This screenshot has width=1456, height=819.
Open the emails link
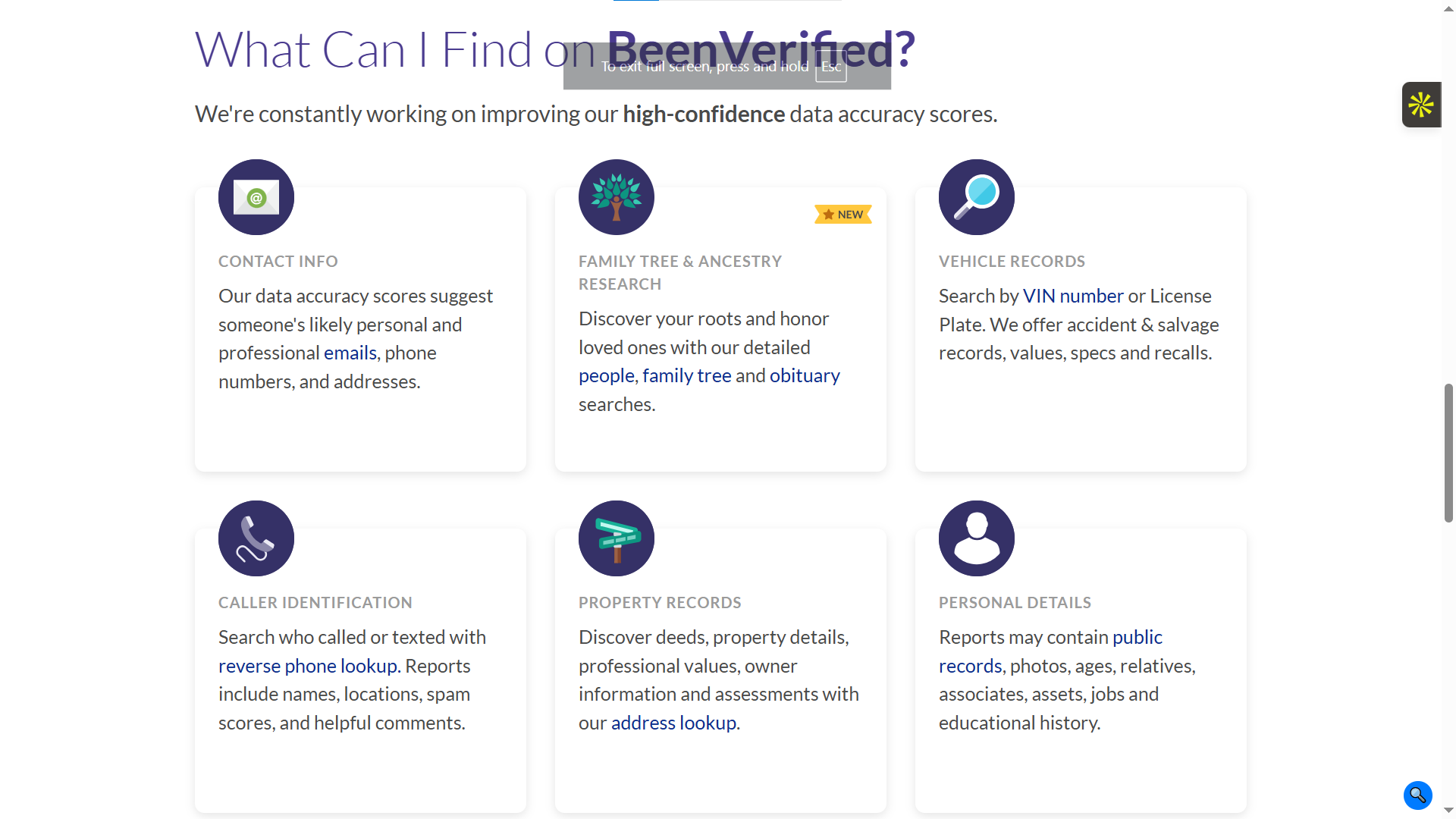[x=350, y=353]
